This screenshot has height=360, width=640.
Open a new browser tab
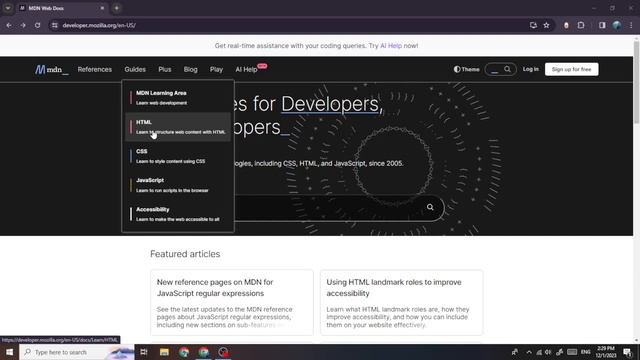116,8
